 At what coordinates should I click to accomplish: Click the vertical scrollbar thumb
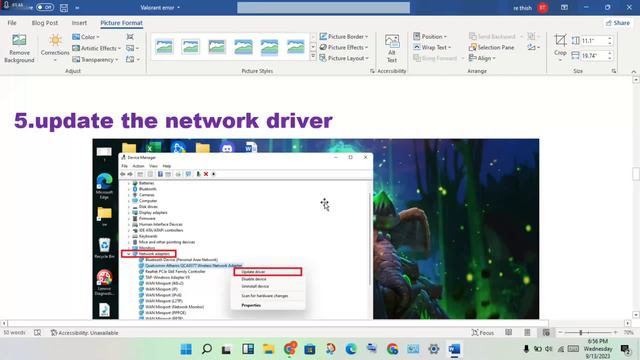636,174
